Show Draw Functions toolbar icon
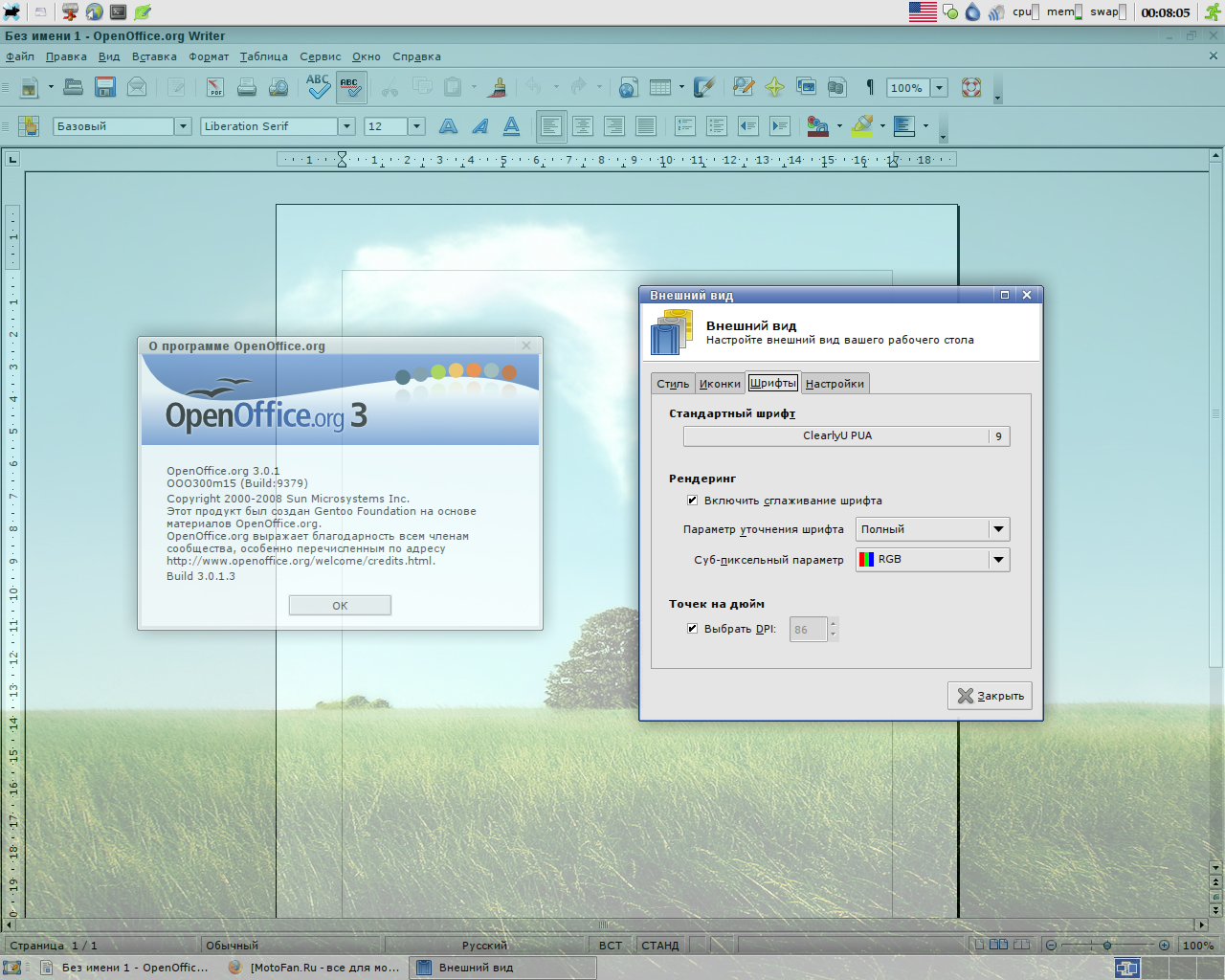The height and width of the screenshot is (980, 1225). (704, 88)
